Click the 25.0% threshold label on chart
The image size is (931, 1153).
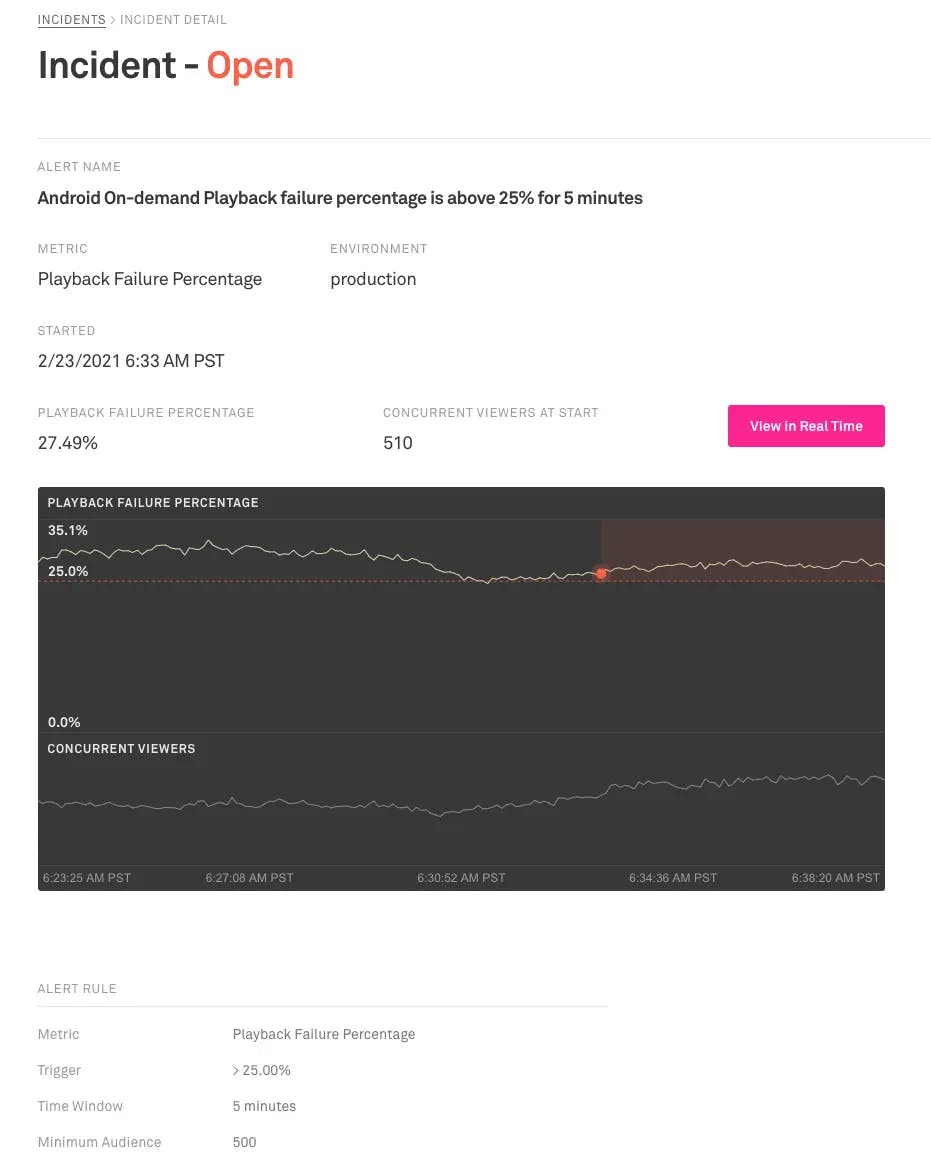(x=68, y=572)
